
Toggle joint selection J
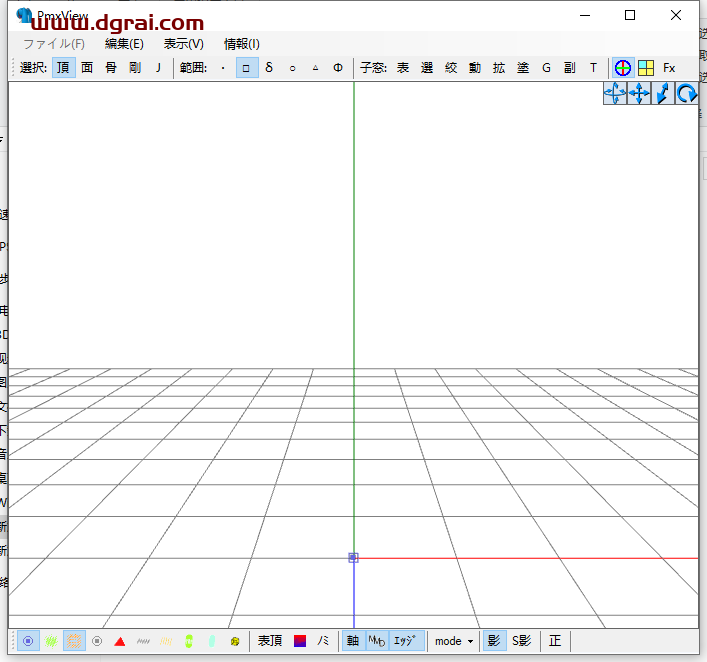pos(158,68)
